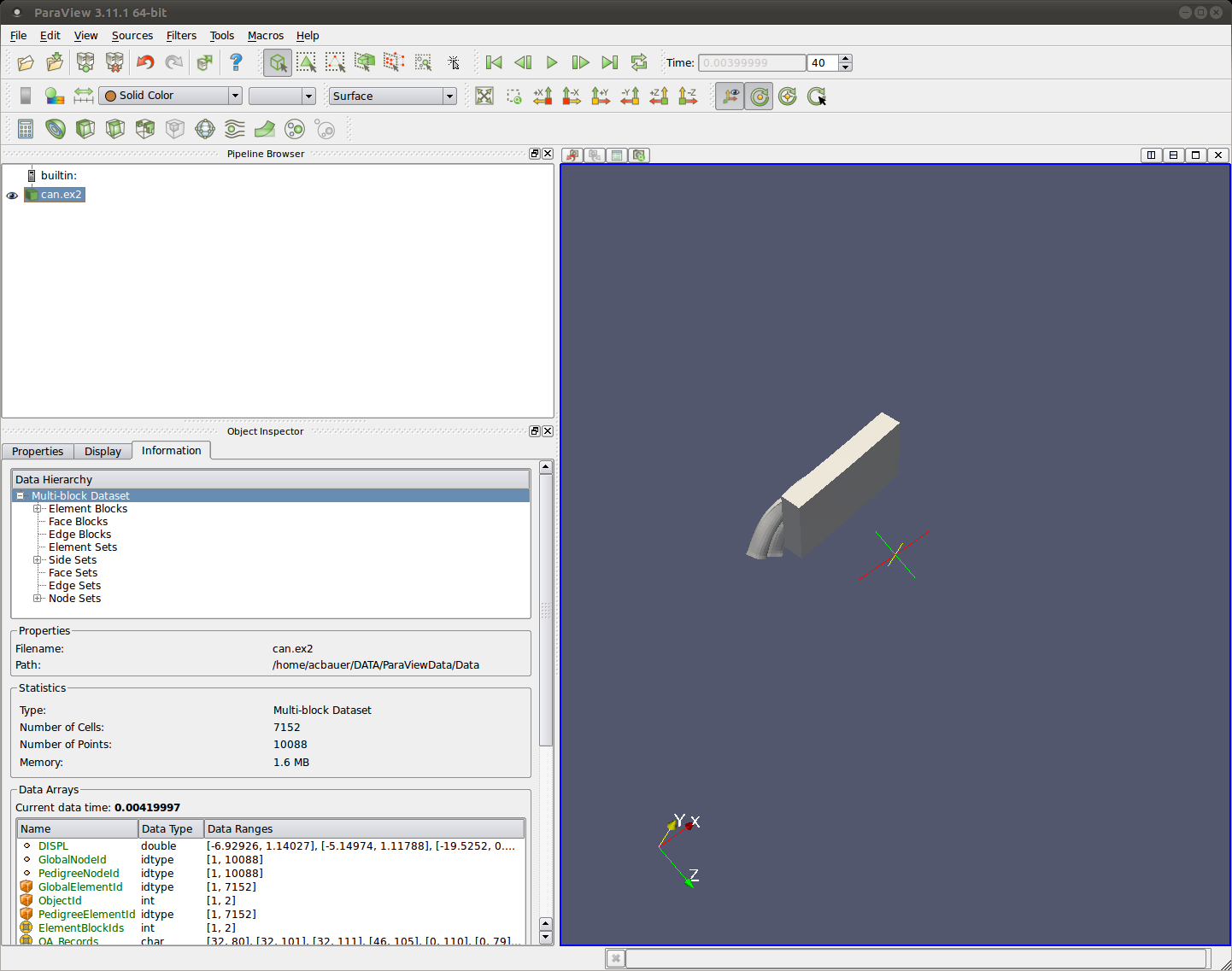1232x971 pixels.
Task: Set view direction to -Z
Action: (688, 96)
